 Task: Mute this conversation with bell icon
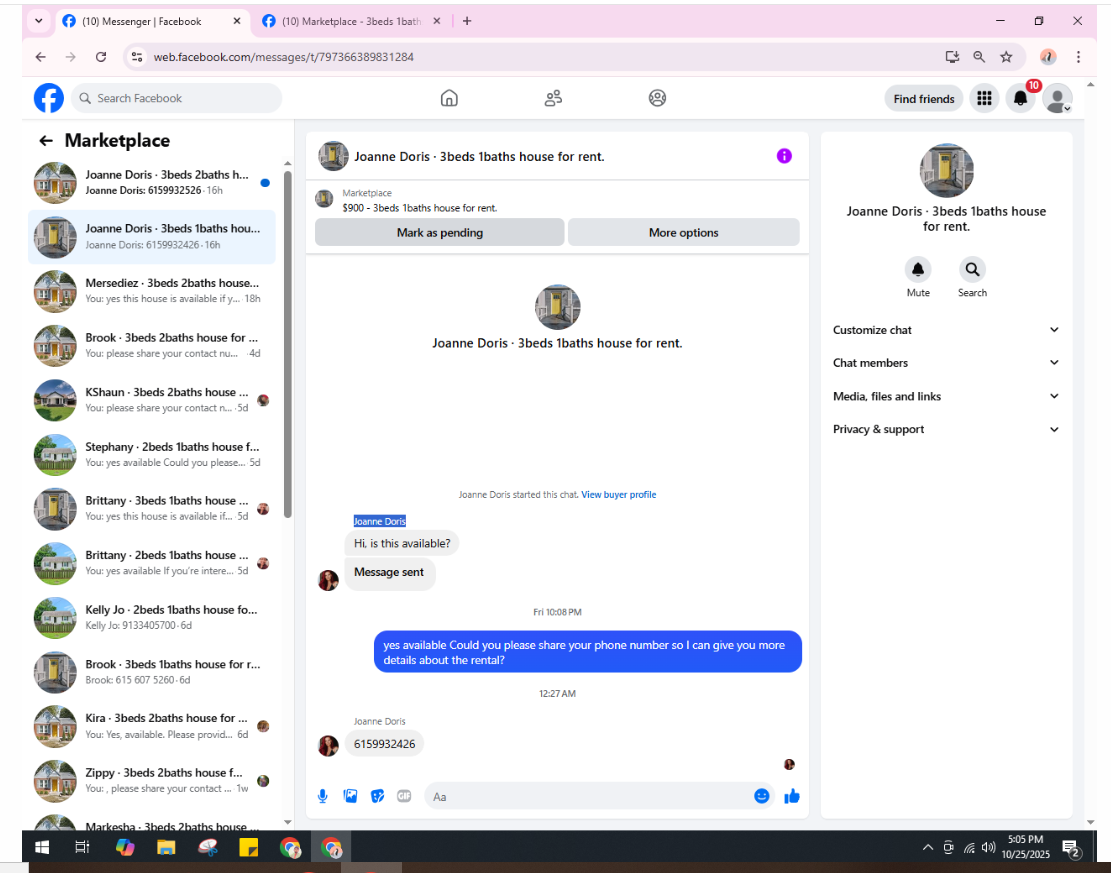tap(918, 269)
